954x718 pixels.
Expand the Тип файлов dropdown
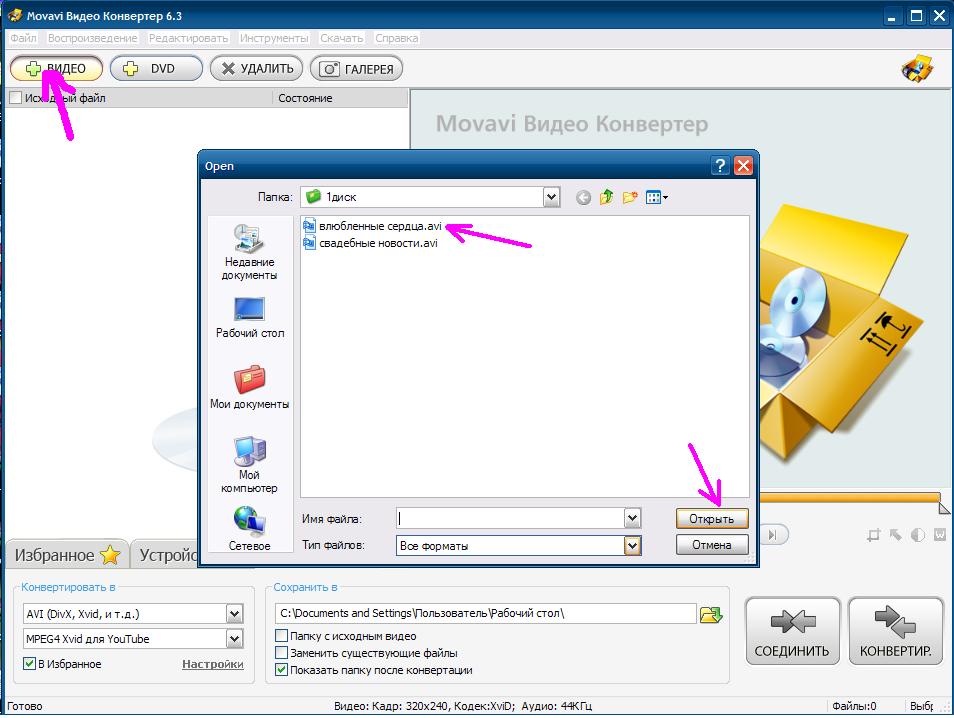(x=632, y=546)
